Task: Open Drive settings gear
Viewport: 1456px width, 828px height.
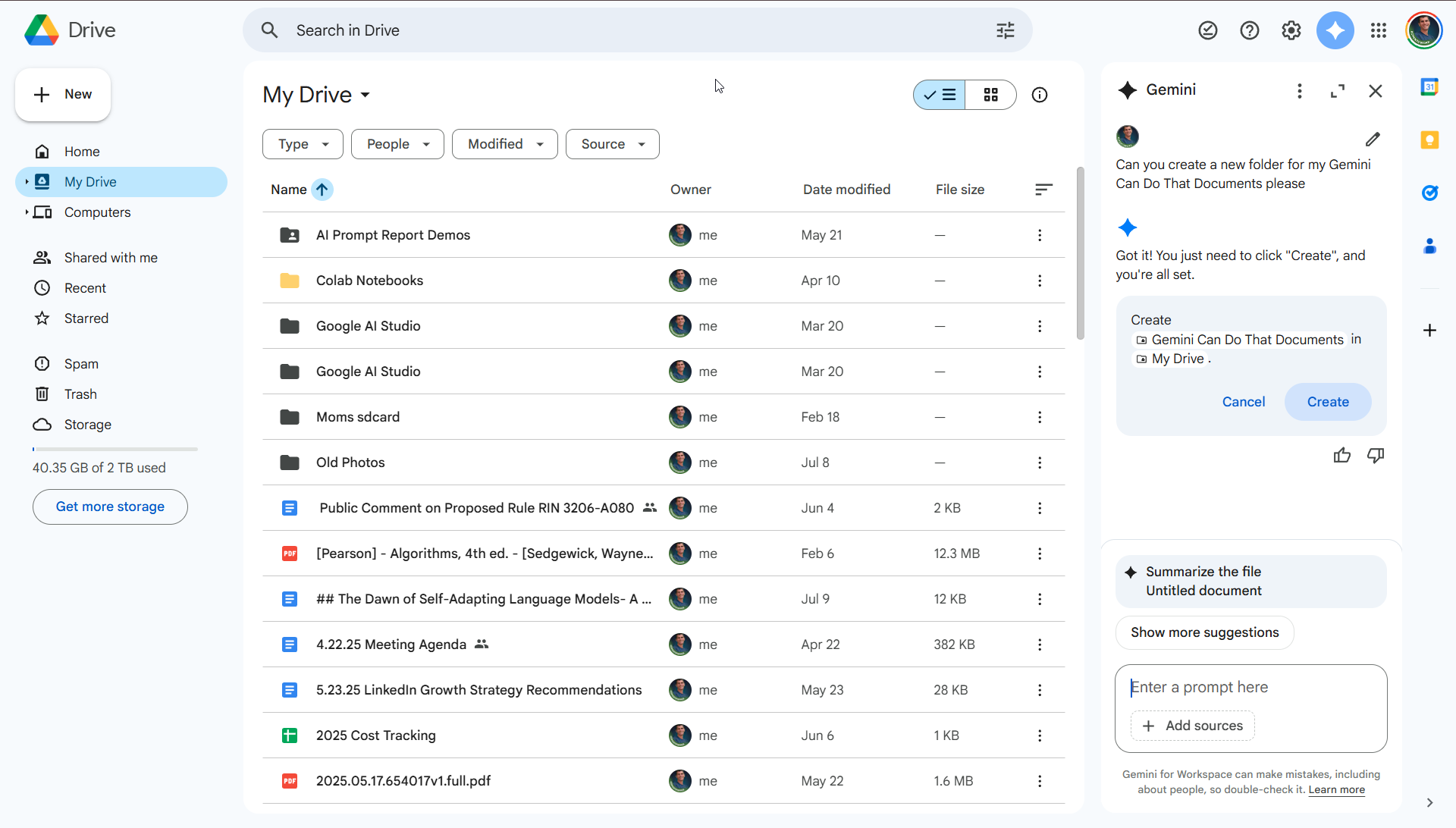Action: (1291, 30)
